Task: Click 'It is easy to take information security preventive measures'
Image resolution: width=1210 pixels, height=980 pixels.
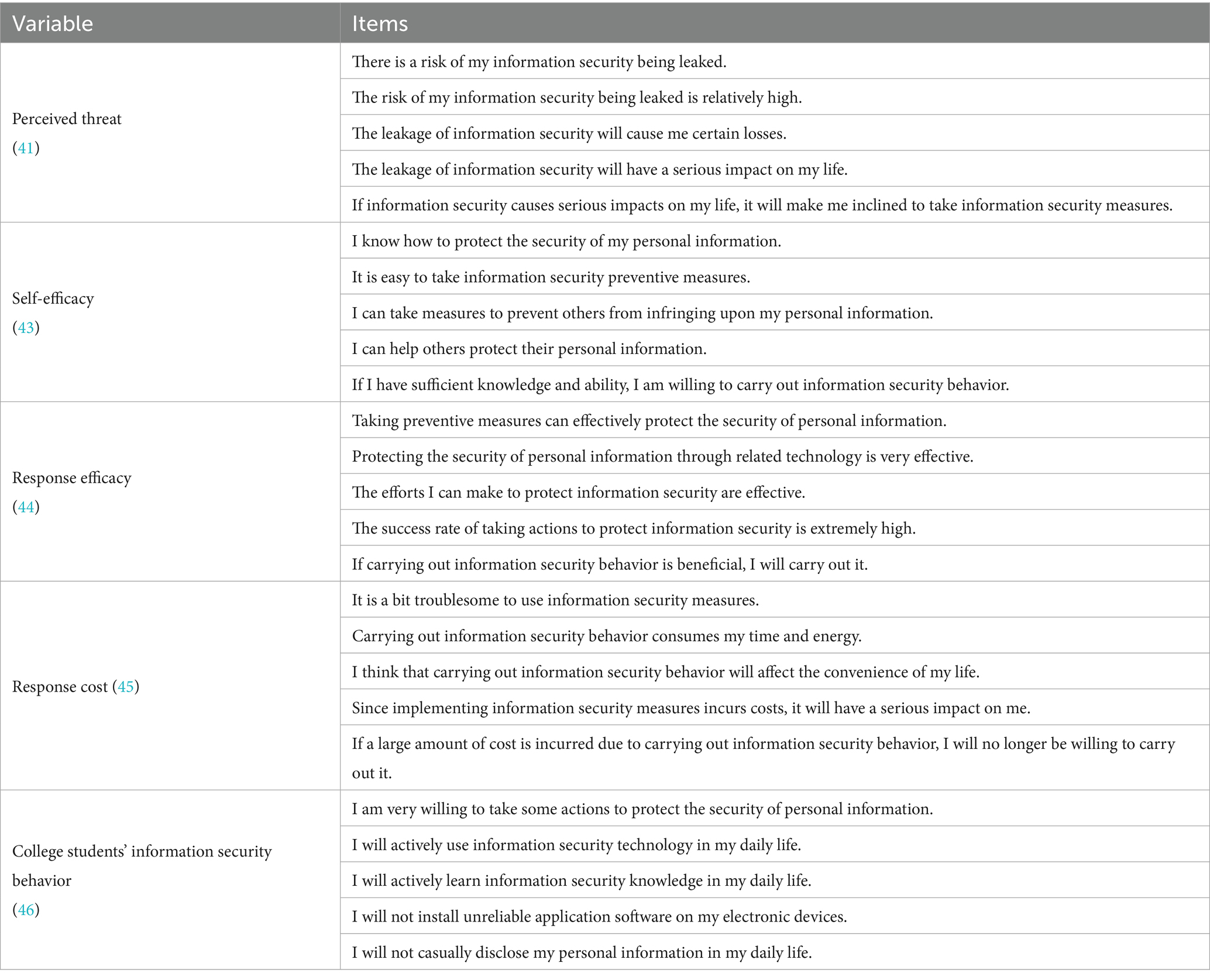Action: click(x=551, y=277)
